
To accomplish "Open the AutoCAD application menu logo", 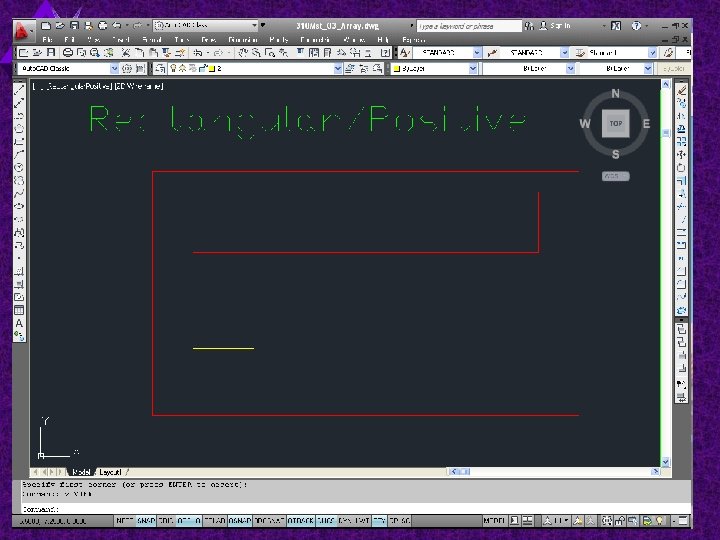I will point(22,31).
